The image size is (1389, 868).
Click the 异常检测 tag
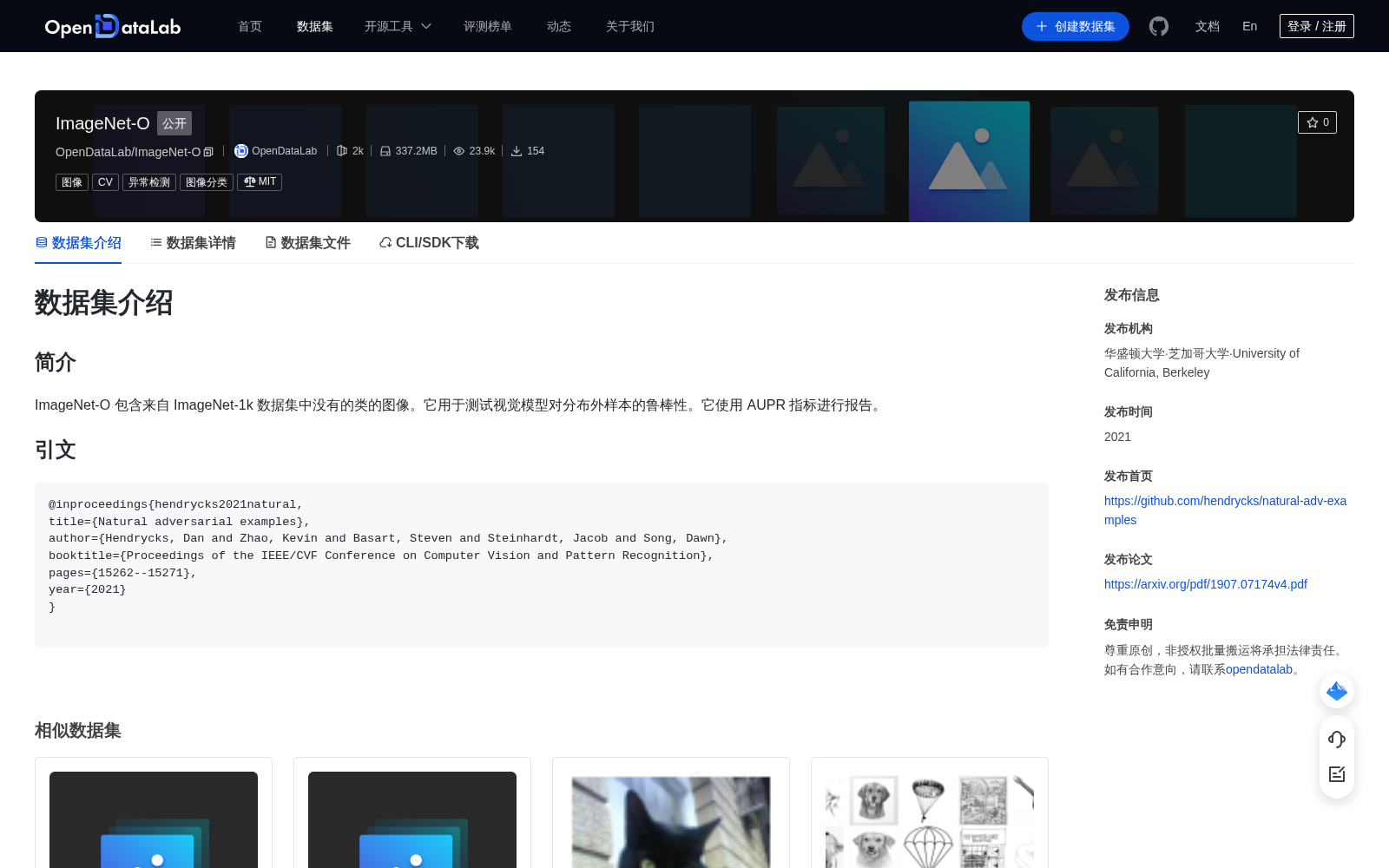(x=149, y=182)
